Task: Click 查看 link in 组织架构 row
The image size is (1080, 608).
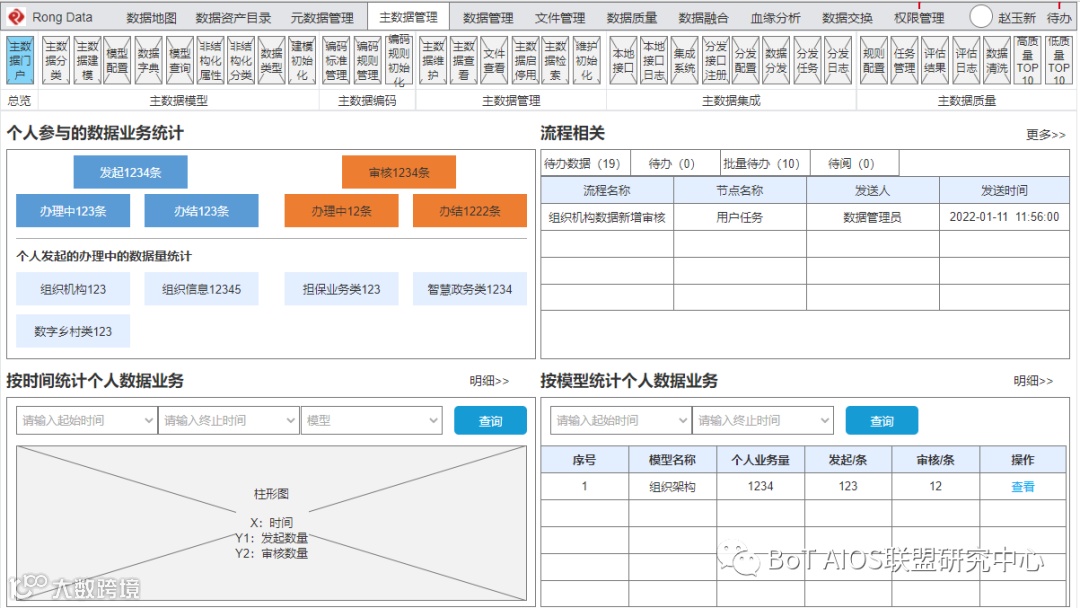Action: [x=1023, y=486]
